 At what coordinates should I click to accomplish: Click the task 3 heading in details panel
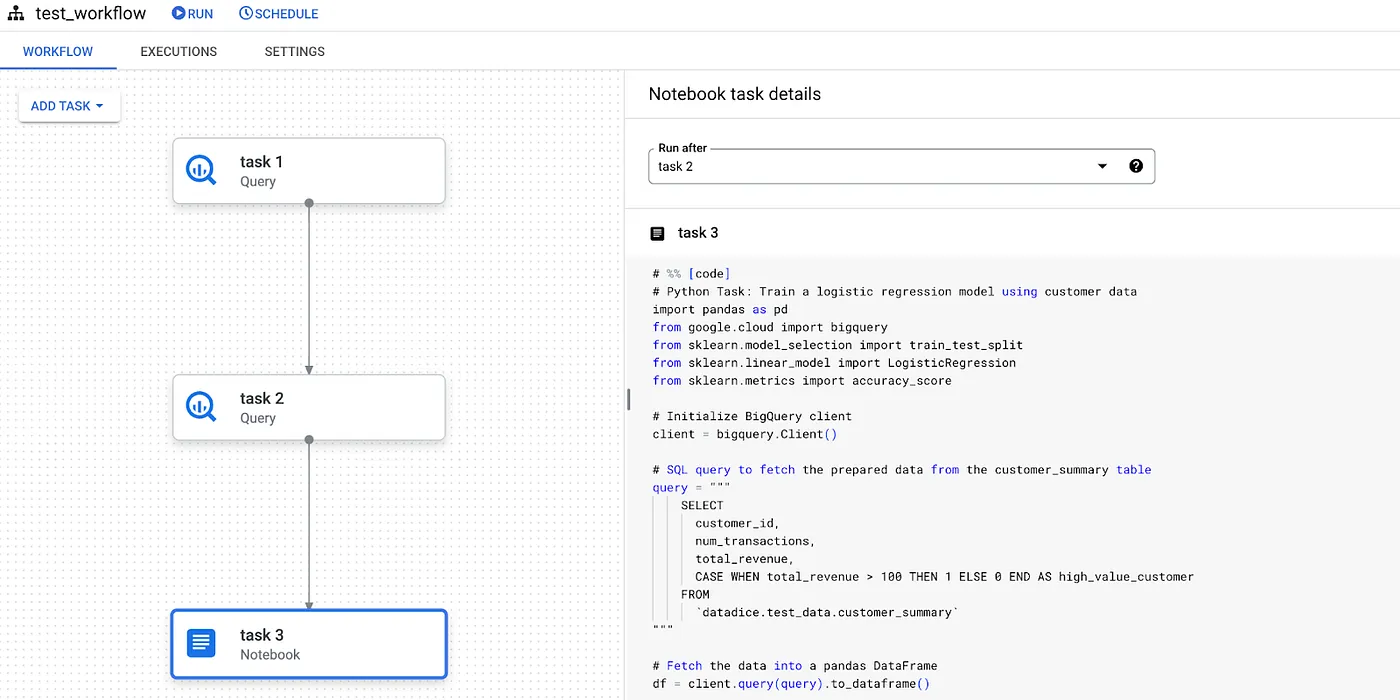pyautogui.click(x=698, y=233)
